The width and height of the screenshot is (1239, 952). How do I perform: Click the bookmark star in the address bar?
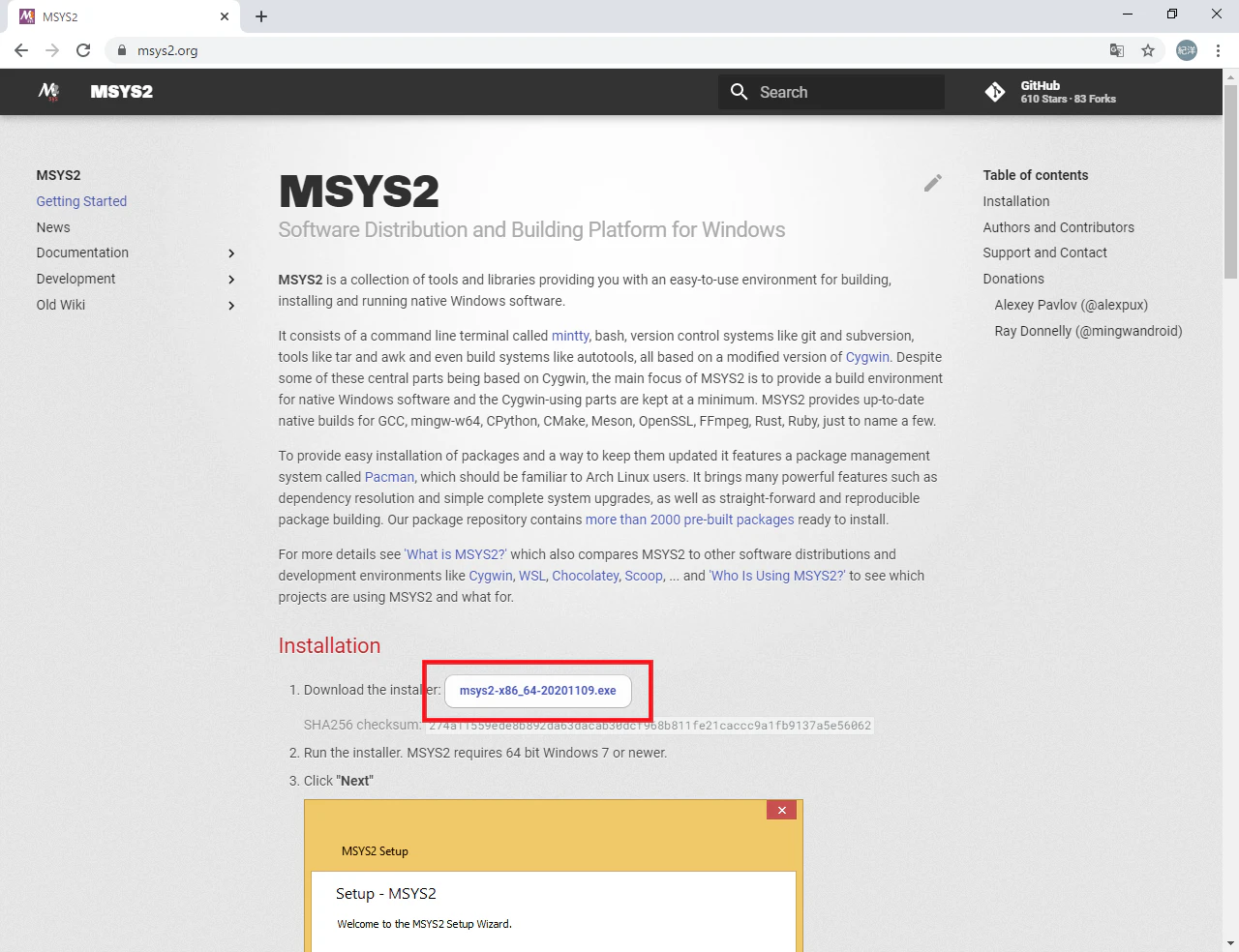point(1148,49)
